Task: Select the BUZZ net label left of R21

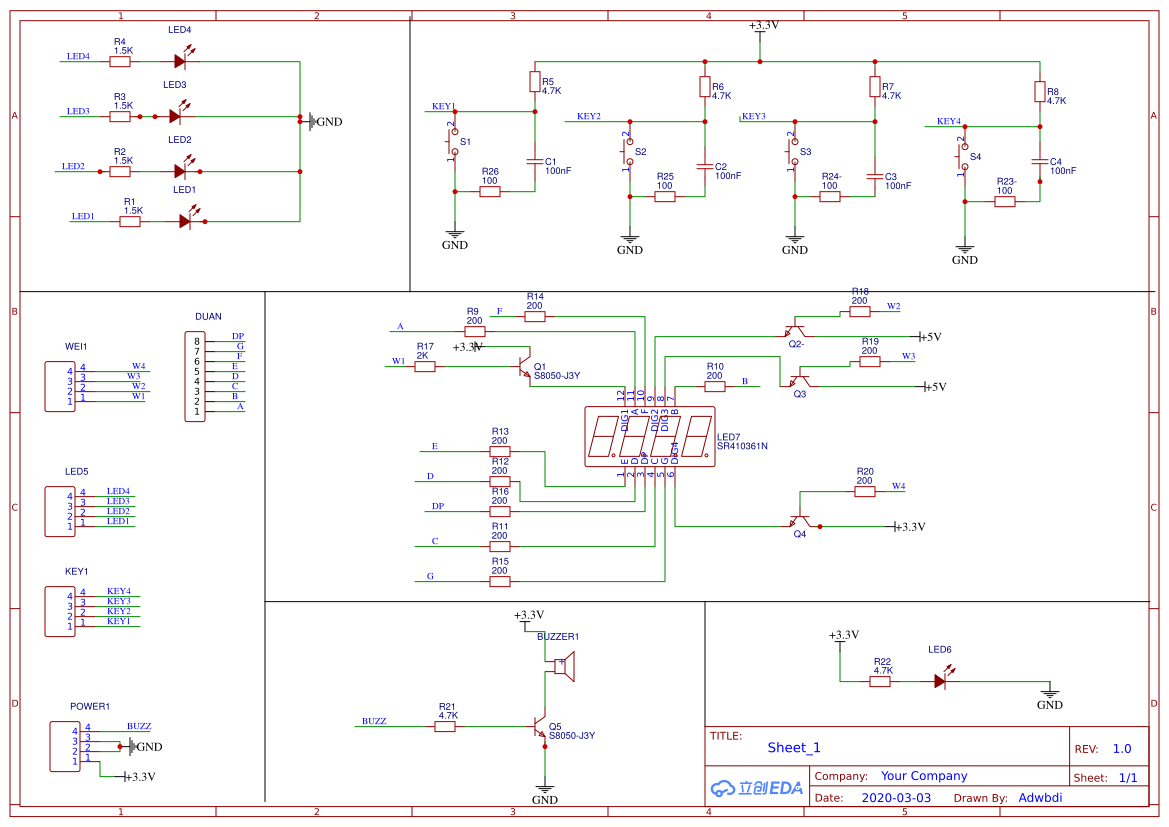Action: click(x=374, y=721)
